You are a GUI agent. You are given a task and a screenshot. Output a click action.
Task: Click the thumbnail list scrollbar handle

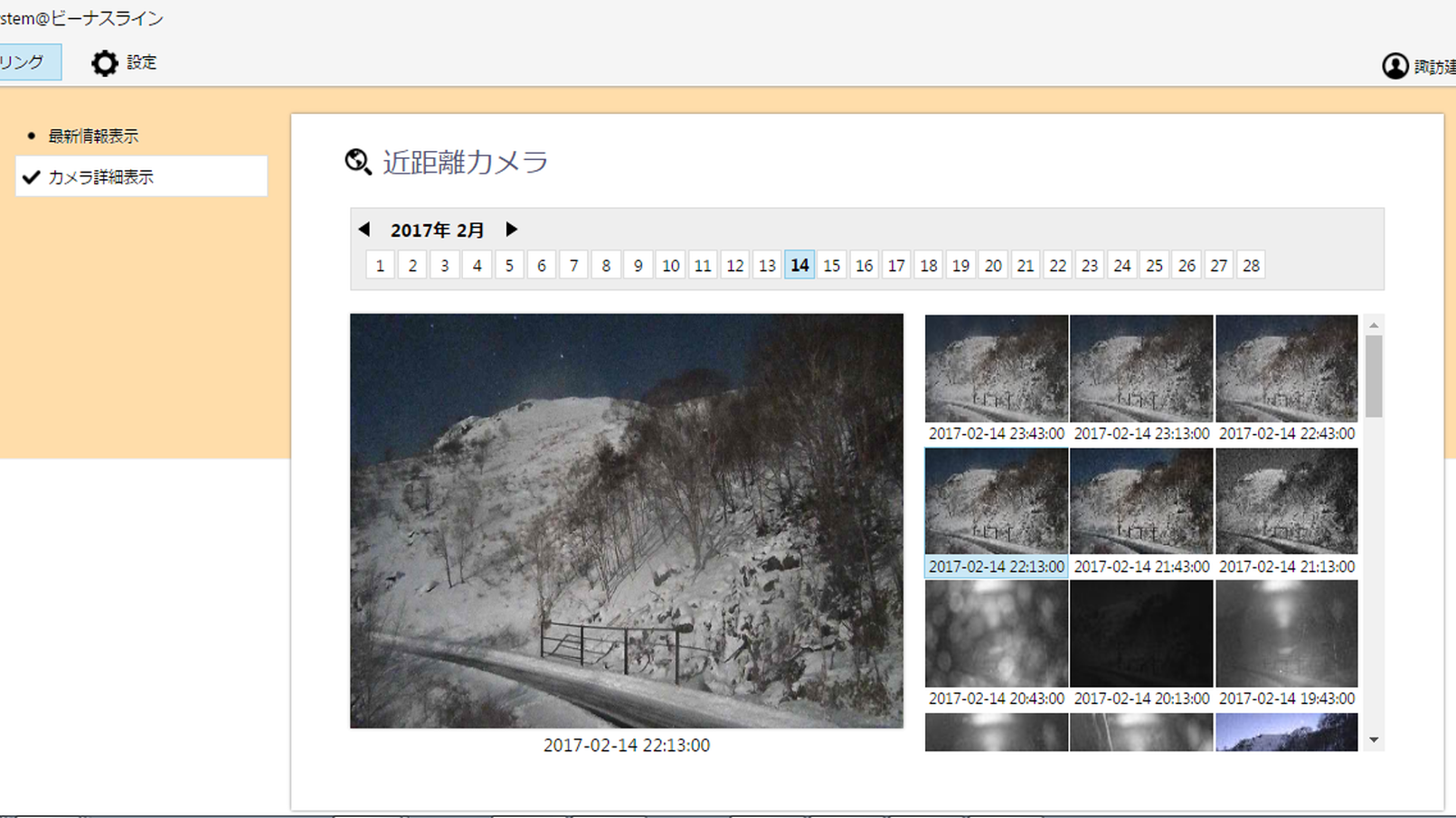[x=1374, y=376]
